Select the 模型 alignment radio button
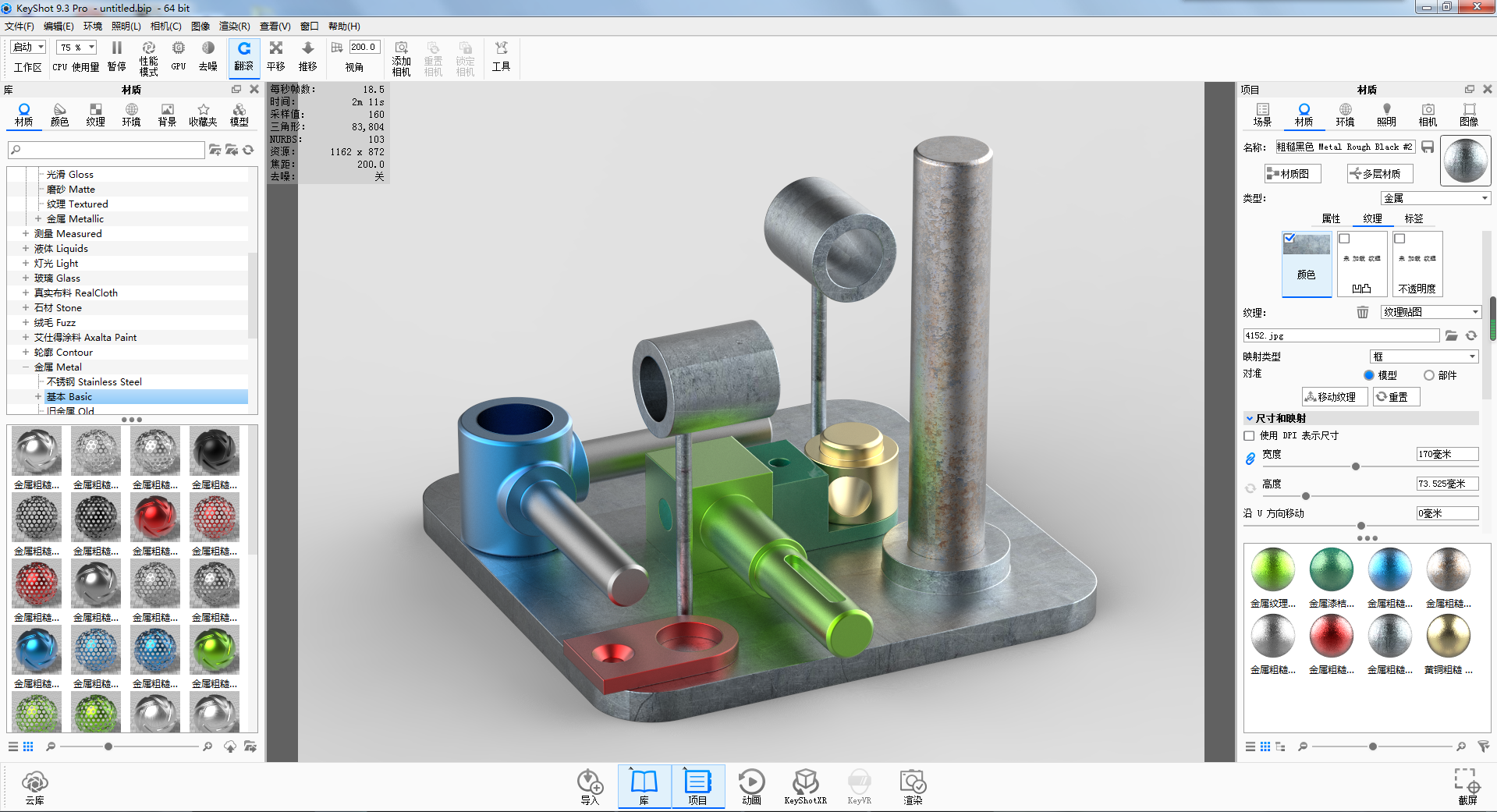This screenshot has width=1497, height=812. [x=1368, y=375]
